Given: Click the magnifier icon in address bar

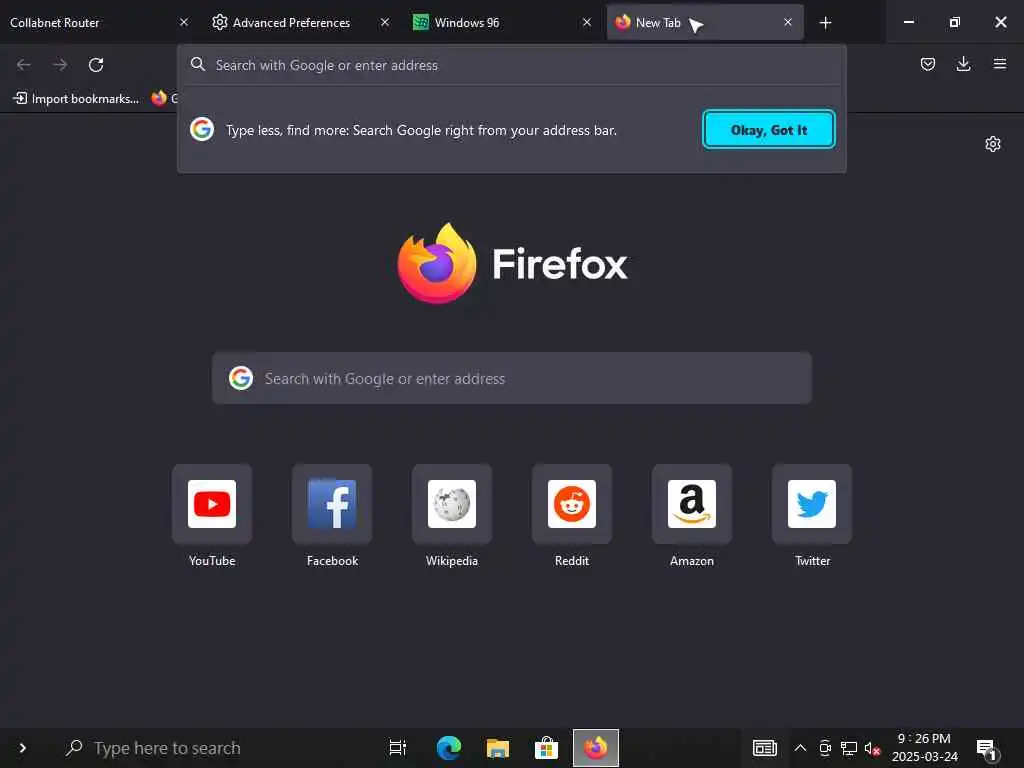Looking at the screenshot, I should point(198,64).
